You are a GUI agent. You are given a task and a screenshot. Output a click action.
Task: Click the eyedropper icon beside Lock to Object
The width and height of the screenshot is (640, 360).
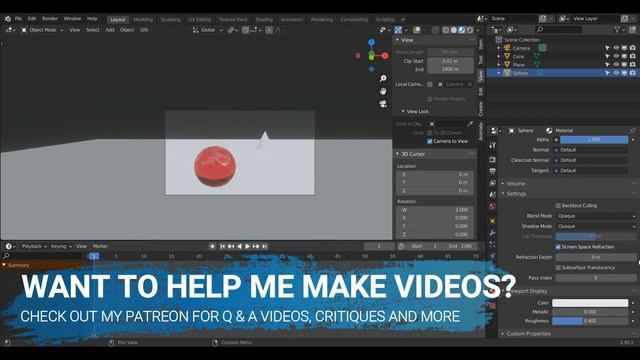(x=470, y=124)
